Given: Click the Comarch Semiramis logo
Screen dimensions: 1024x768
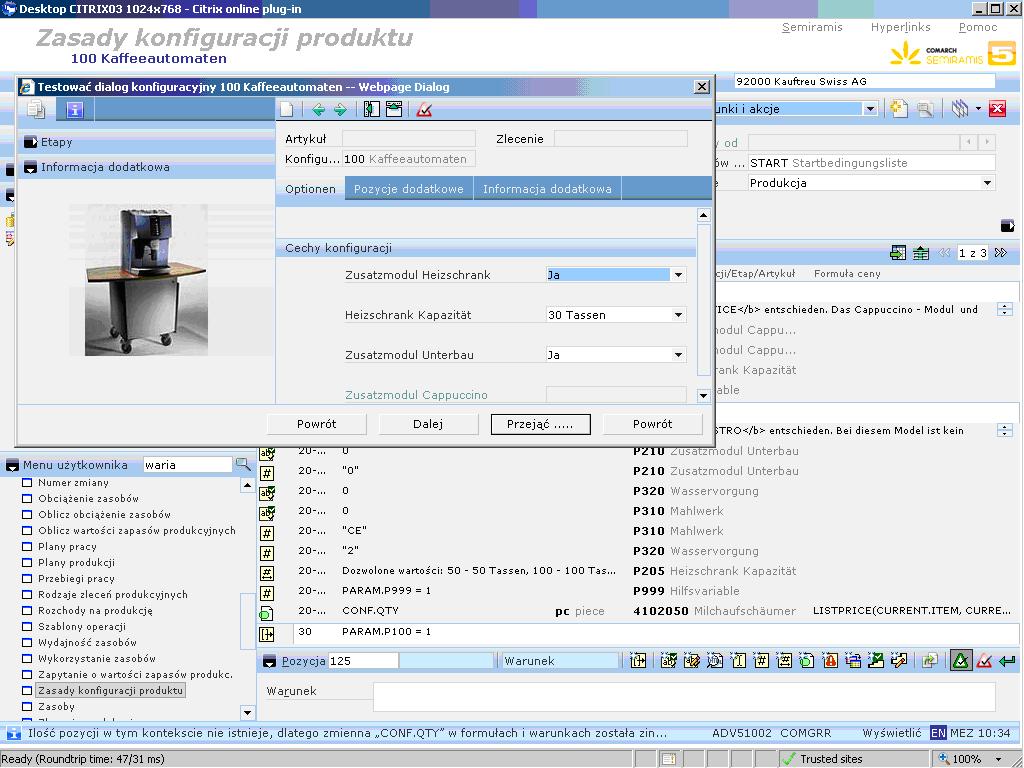Looking at the screenshot, I should pyautogui.click(x=953, y=54).
